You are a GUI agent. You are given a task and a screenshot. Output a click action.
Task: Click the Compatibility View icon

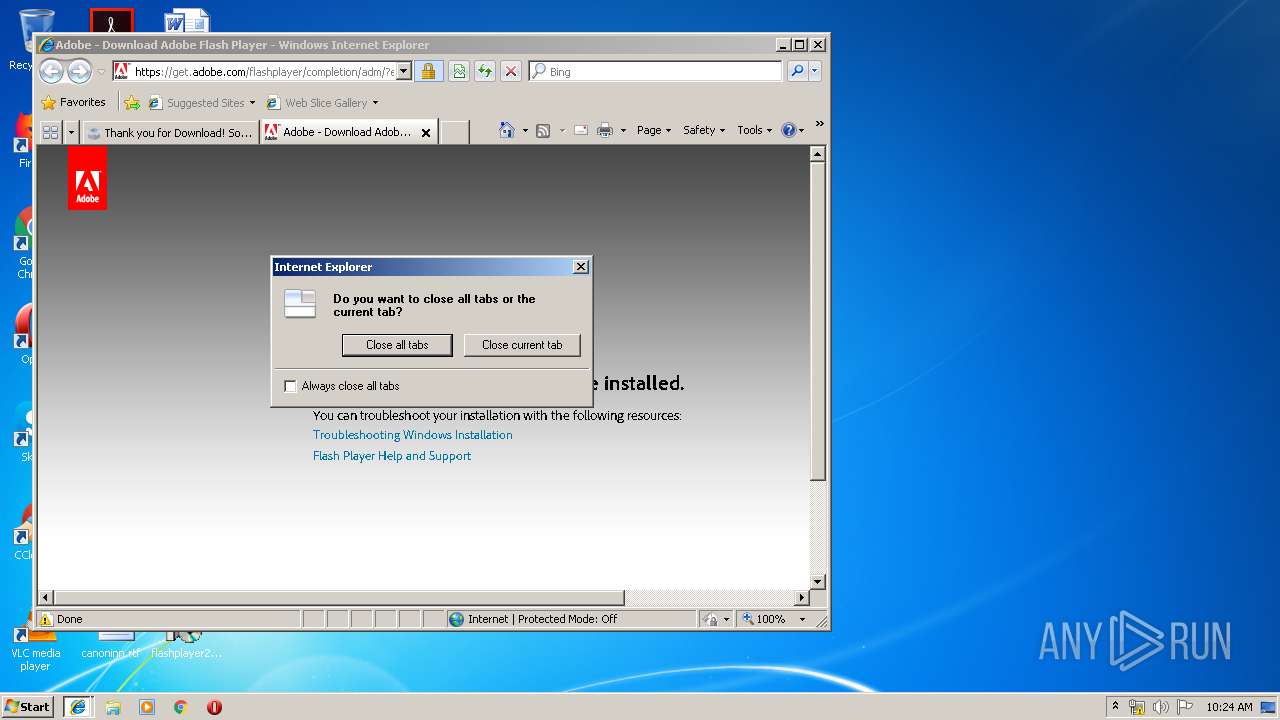coord(459,71)
